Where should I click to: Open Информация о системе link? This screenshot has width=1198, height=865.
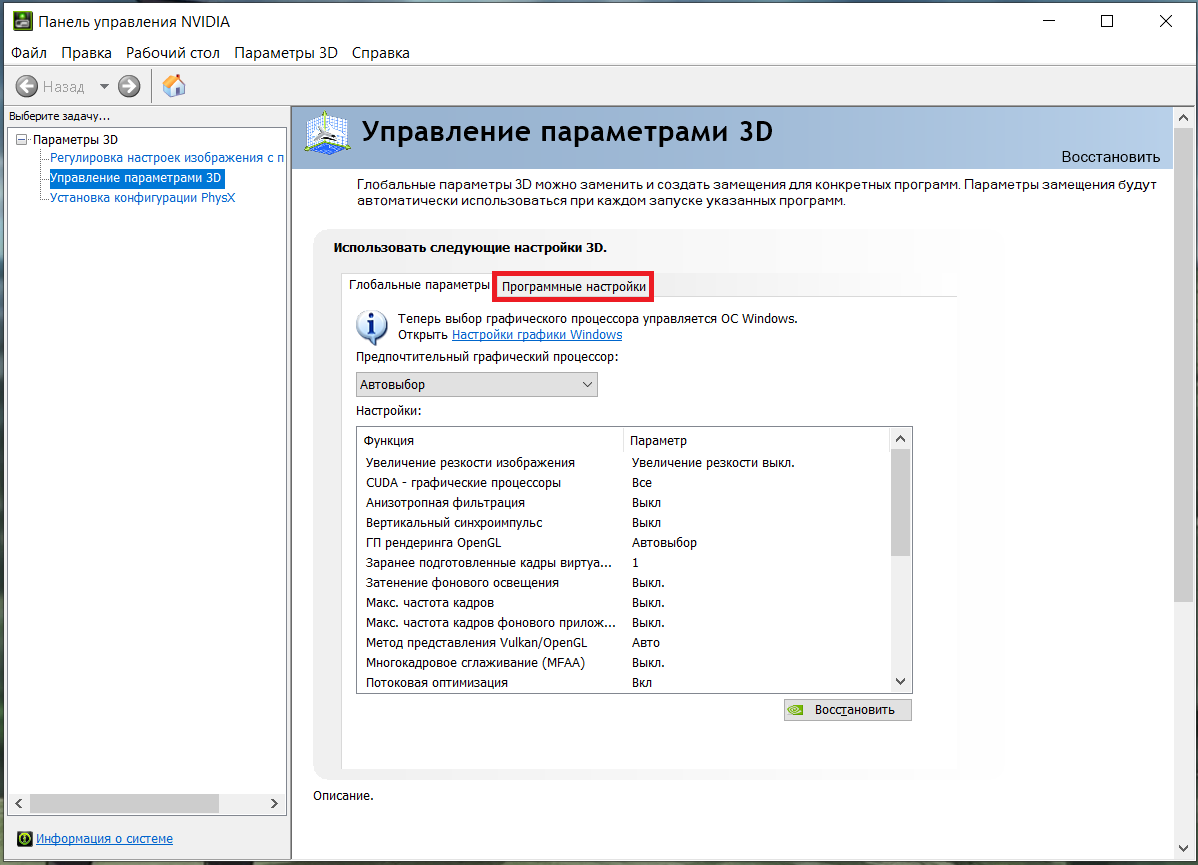click(105, 839)
